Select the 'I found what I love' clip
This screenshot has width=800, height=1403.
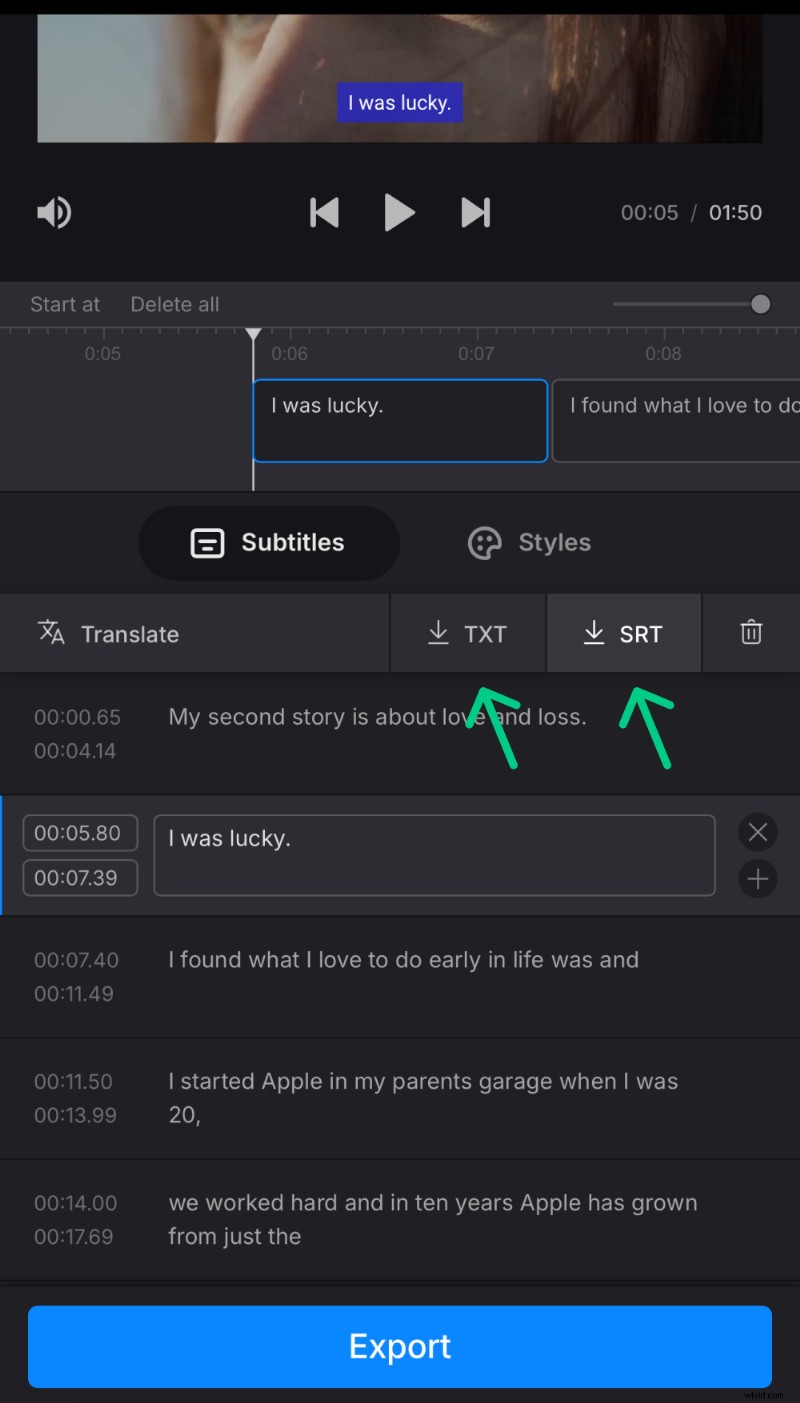click(675, 420)
